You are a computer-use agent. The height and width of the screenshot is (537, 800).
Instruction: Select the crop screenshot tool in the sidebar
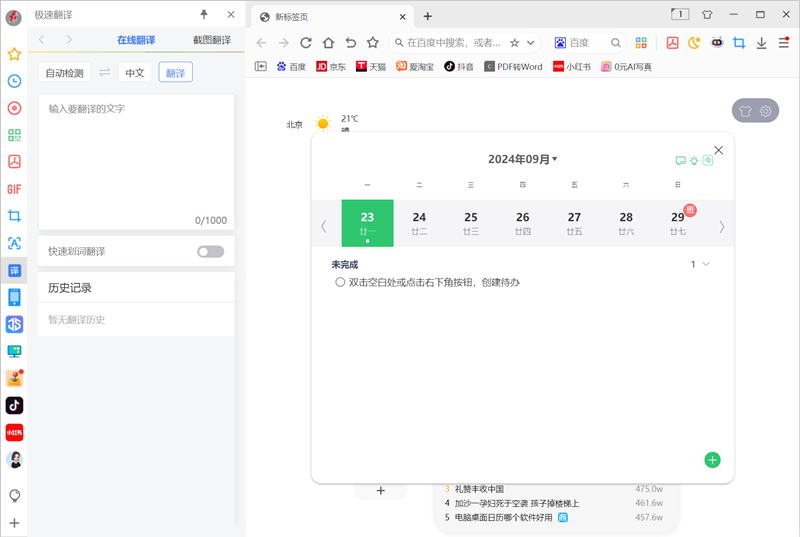pyautogui.click(x=14, y=216)
